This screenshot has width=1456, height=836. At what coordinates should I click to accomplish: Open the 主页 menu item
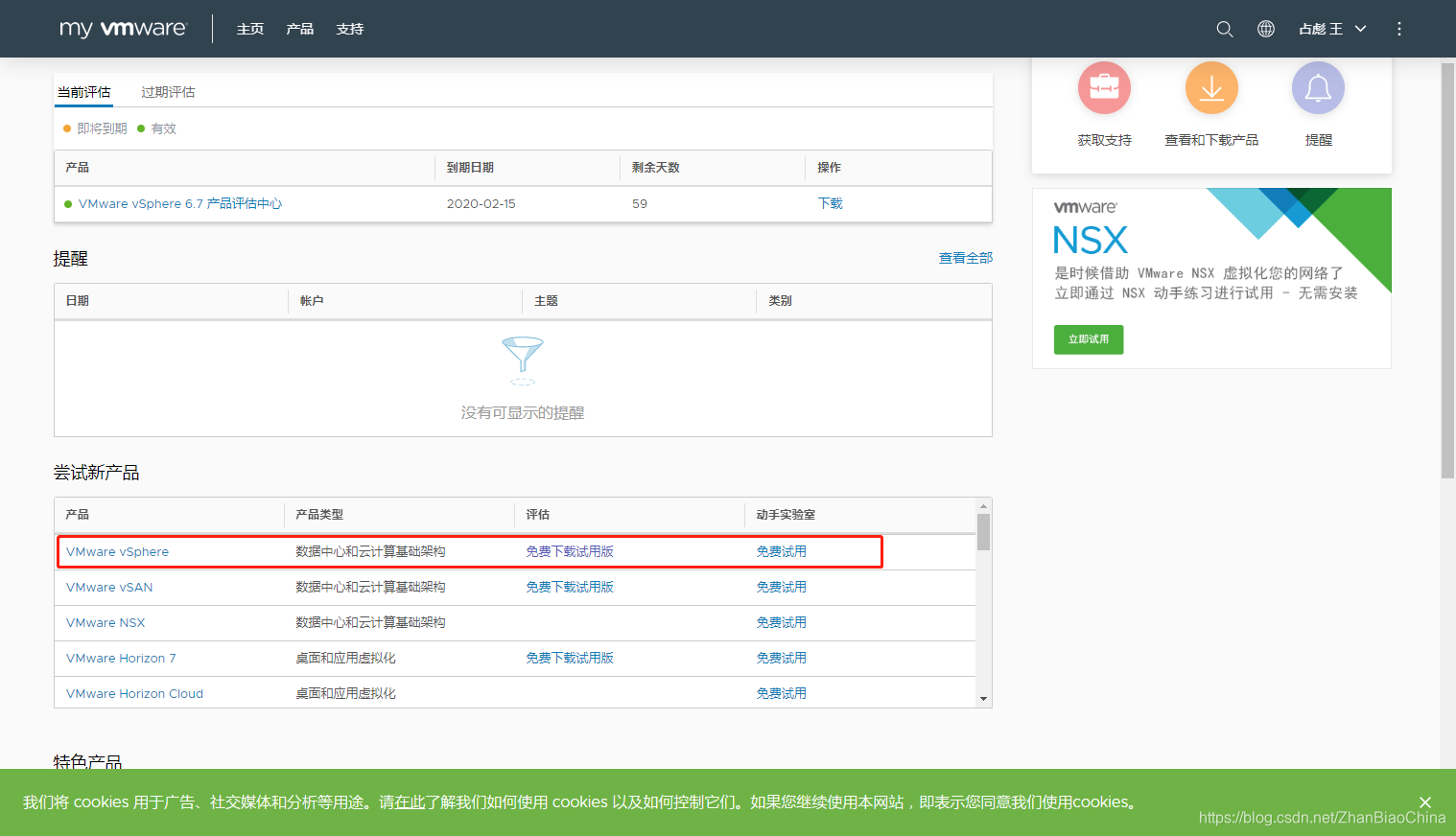250,29
